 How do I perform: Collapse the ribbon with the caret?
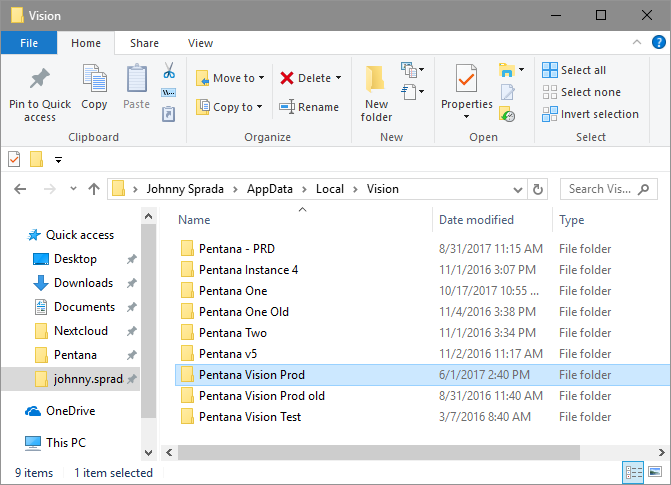pyautogui.click(x=637, y=42)
